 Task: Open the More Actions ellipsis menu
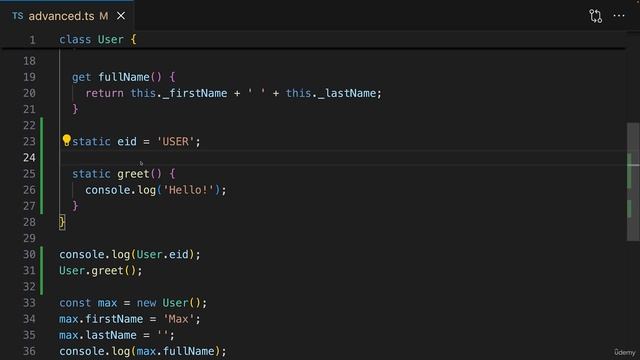(x=619, y=16)
